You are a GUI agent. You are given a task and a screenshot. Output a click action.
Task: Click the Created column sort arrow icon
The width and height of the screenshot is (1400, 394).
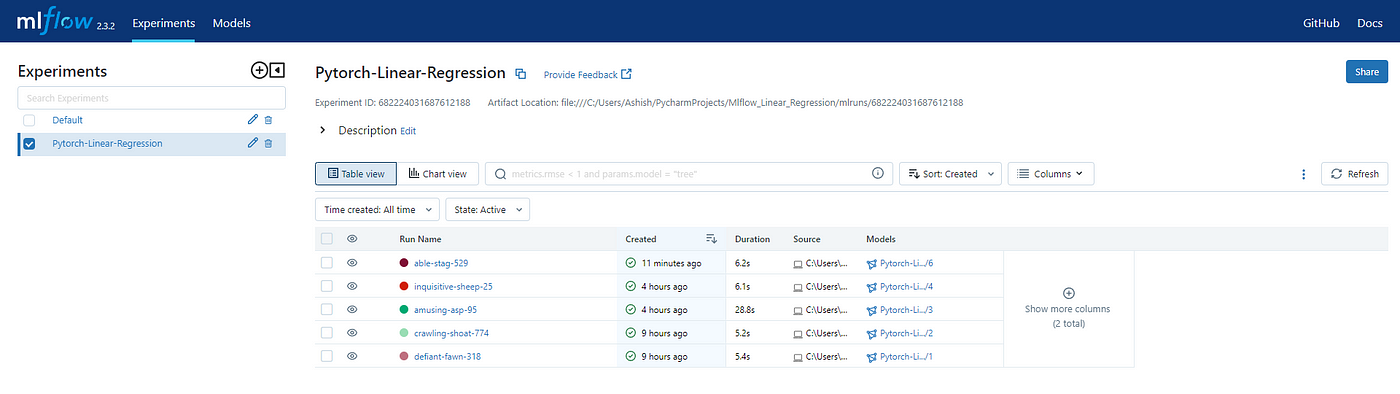711,239
